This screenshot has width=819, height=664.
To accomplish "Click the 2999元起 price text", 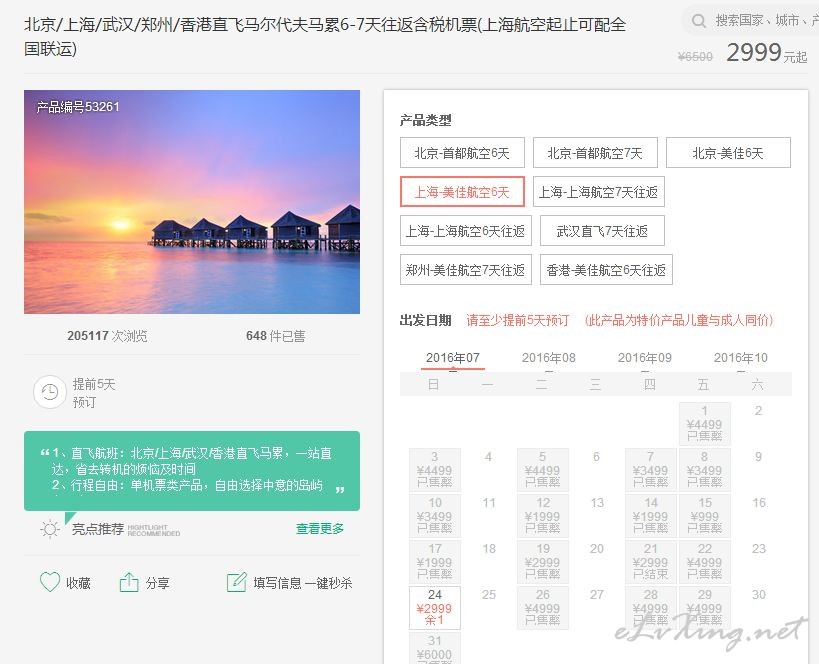I will 767,53.
